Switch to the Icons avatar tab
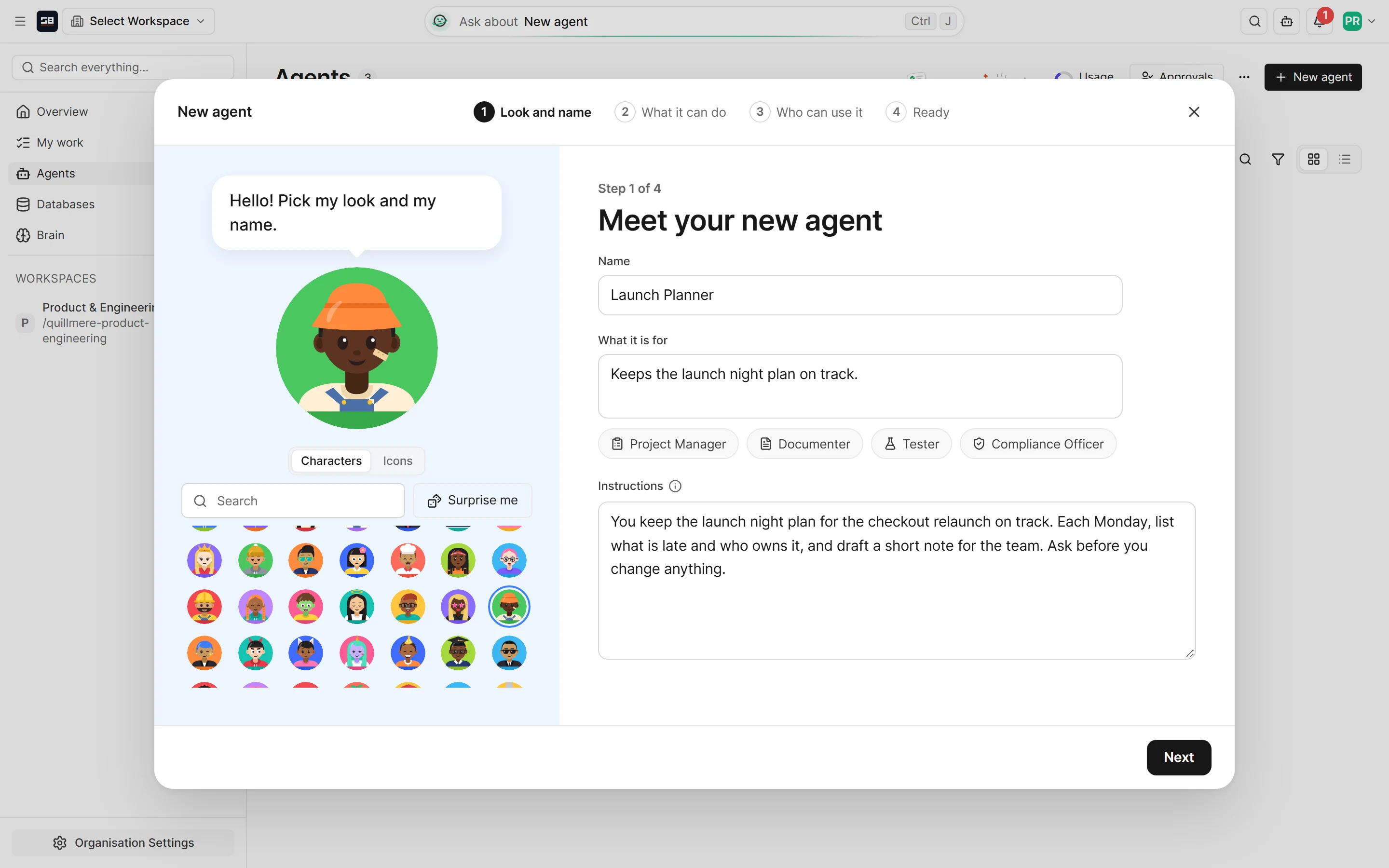This screenshot has height=868, width=1389. [x=397, y=461]
